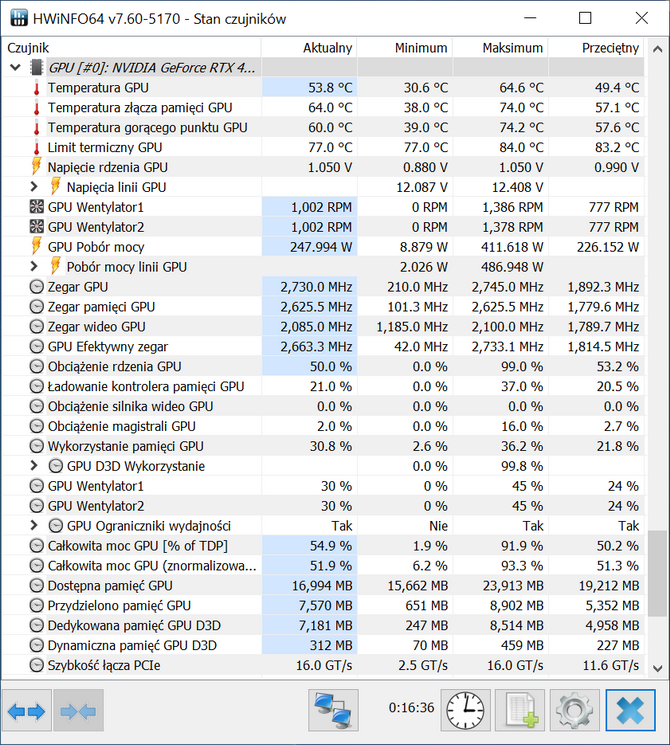Select Przydzielono pamięć GPU row
This screenshot has width=670, height=745.
coord(323,606)
